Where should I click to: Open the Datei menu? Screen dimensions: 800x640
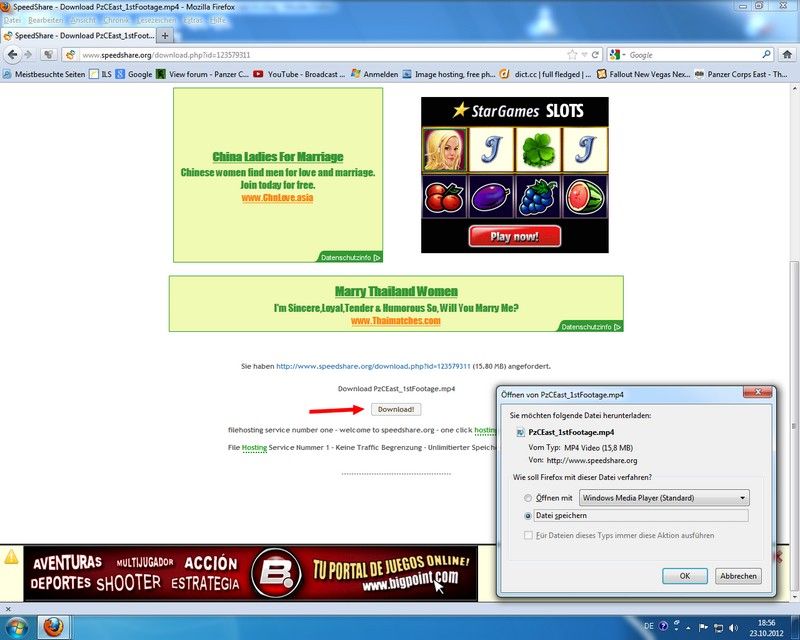12,20
